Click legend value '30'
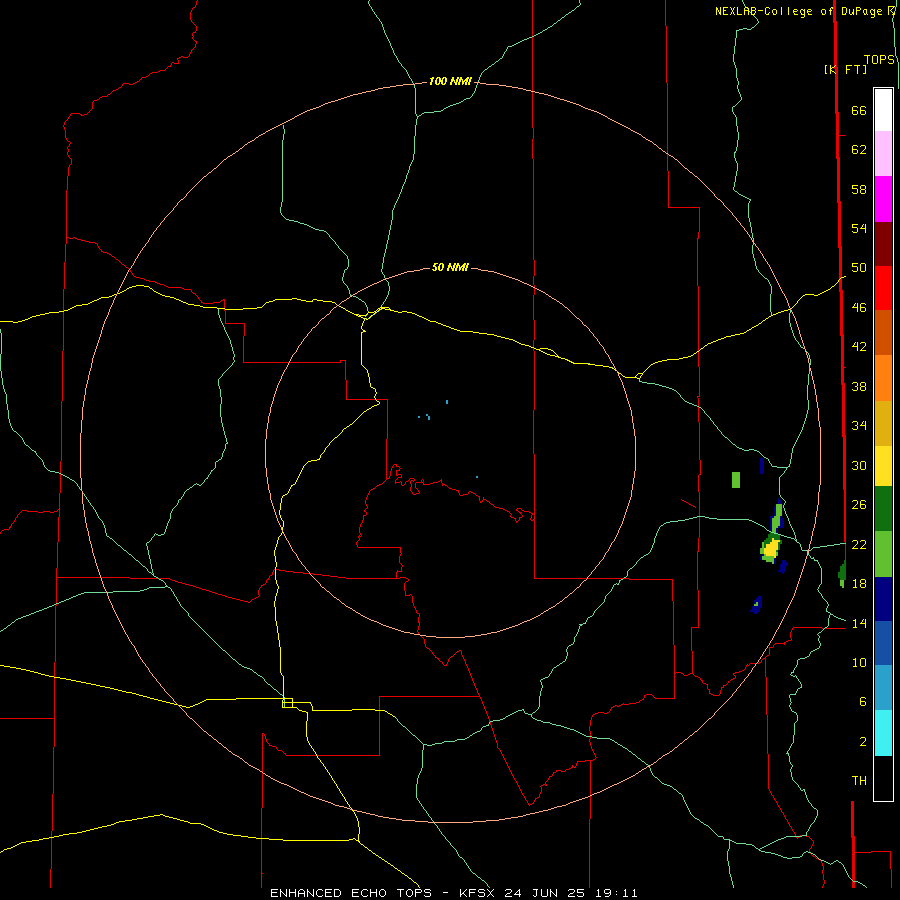 [859, 465]
